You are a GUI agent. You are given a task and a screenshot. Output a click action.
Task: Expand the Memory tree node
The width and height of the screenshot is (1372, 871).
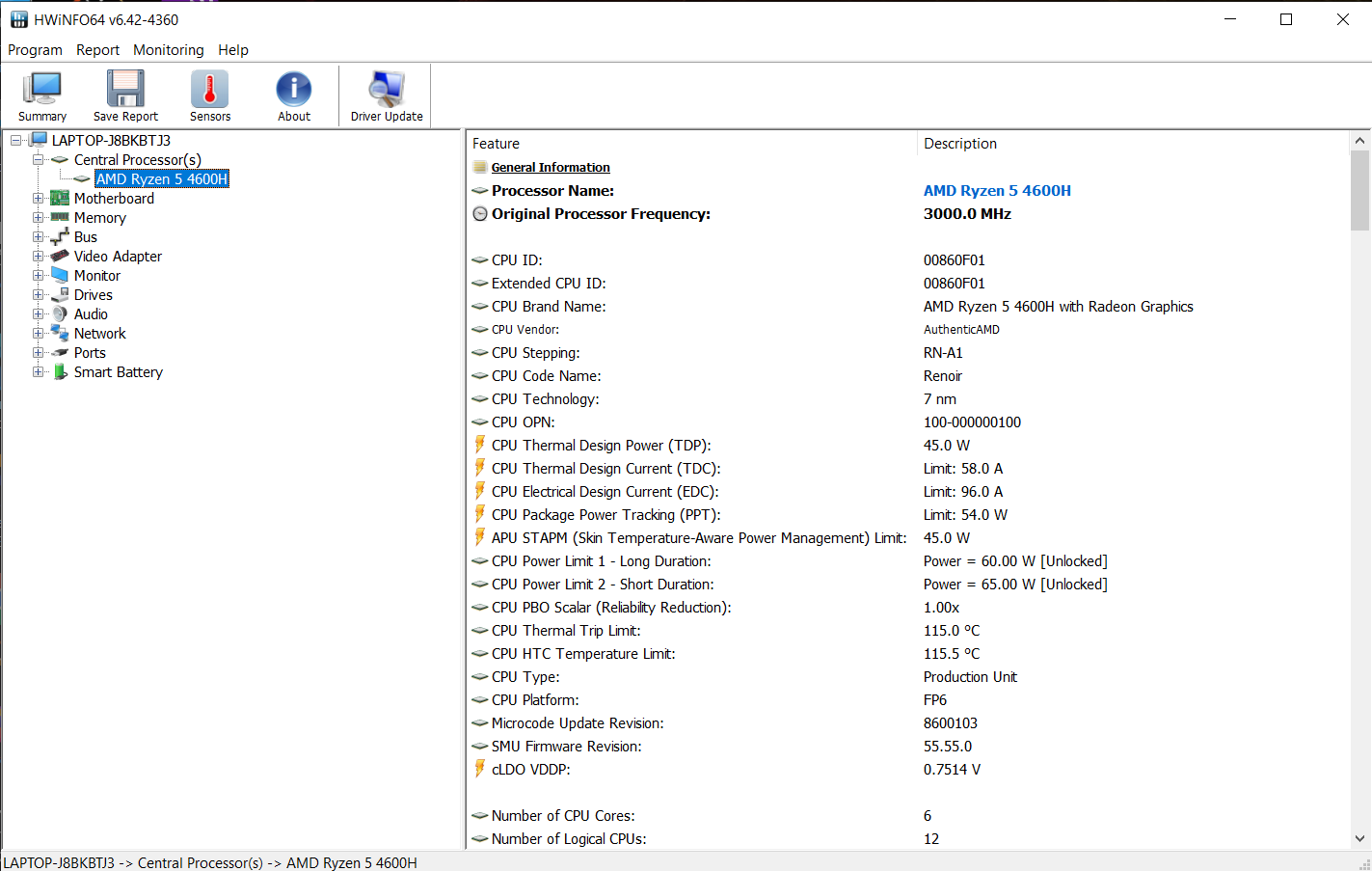tap(38, 217)
